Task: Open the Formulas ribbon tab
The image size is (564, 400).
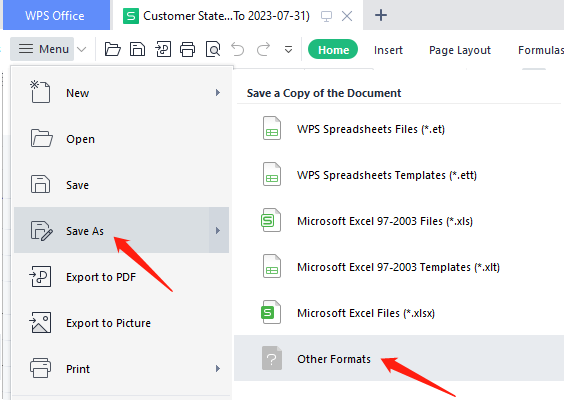Action: coord(541,50)
